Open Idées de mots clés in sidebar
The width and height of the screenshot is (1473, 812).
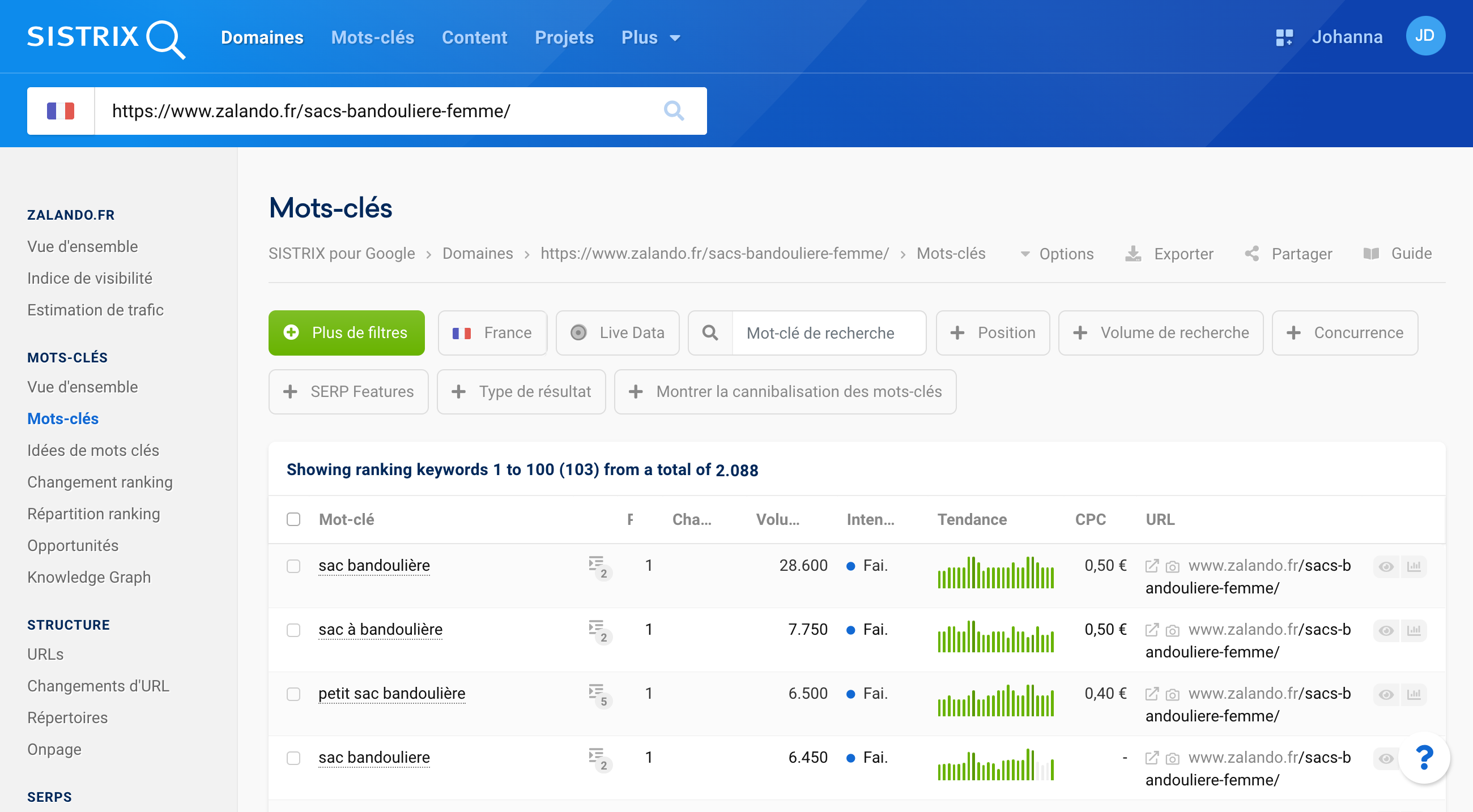point(93,450)
